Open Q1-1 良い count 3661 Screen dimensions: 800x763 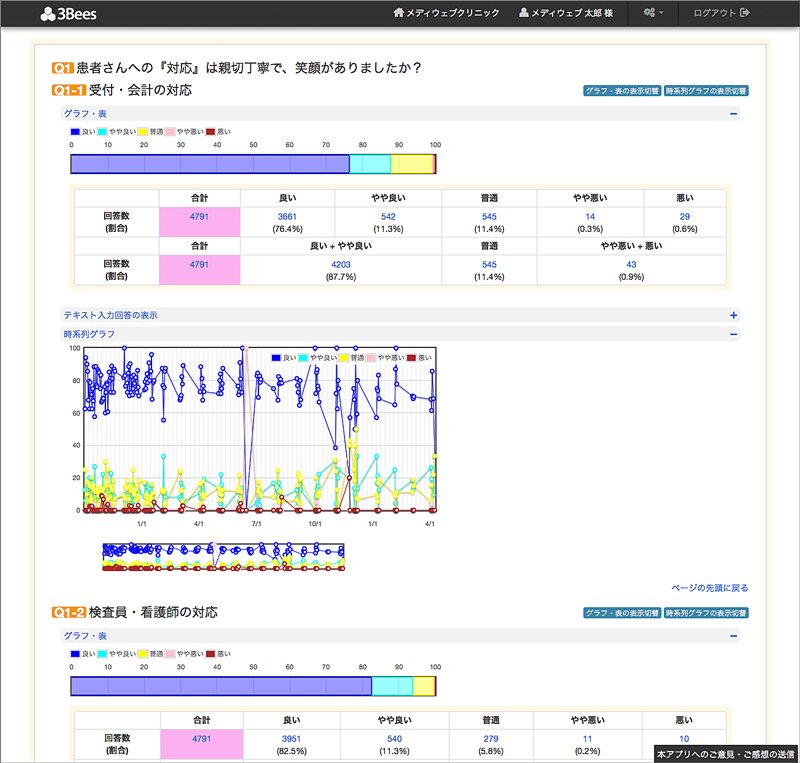click(287, 216)
